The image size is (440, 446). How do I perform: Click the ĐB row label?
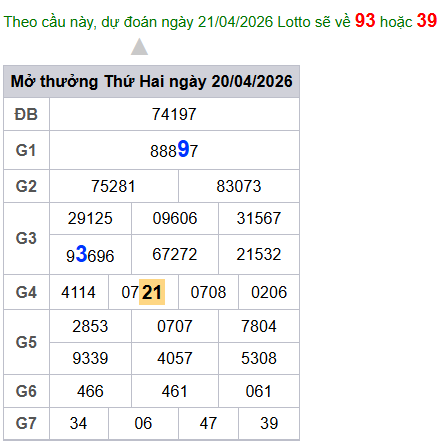[26, 114]
